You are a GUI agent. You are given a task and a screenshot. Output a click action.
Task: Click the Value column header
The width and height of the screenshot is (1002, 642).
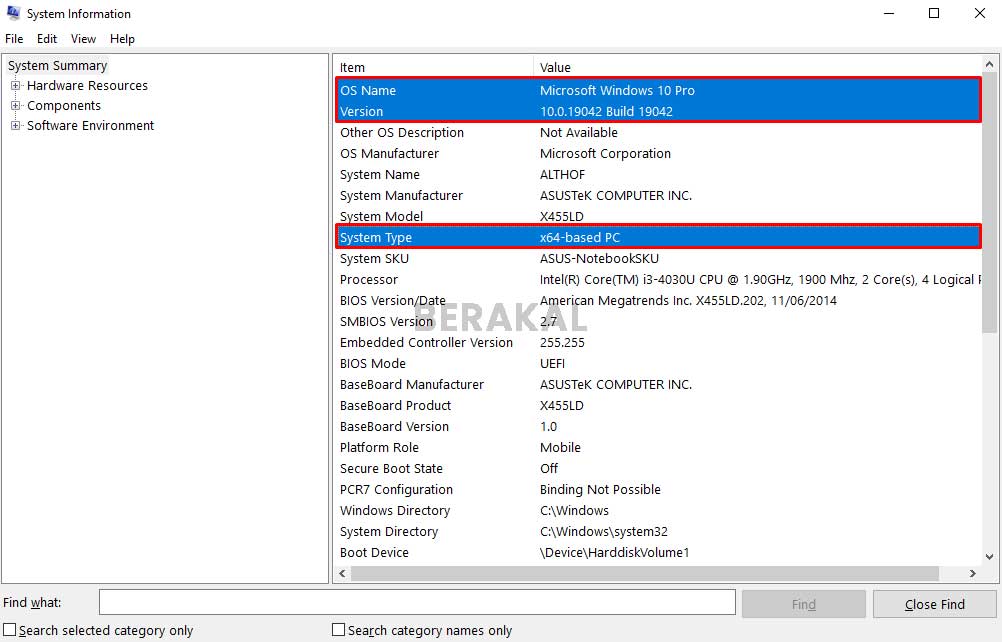[x=757, y=67]
